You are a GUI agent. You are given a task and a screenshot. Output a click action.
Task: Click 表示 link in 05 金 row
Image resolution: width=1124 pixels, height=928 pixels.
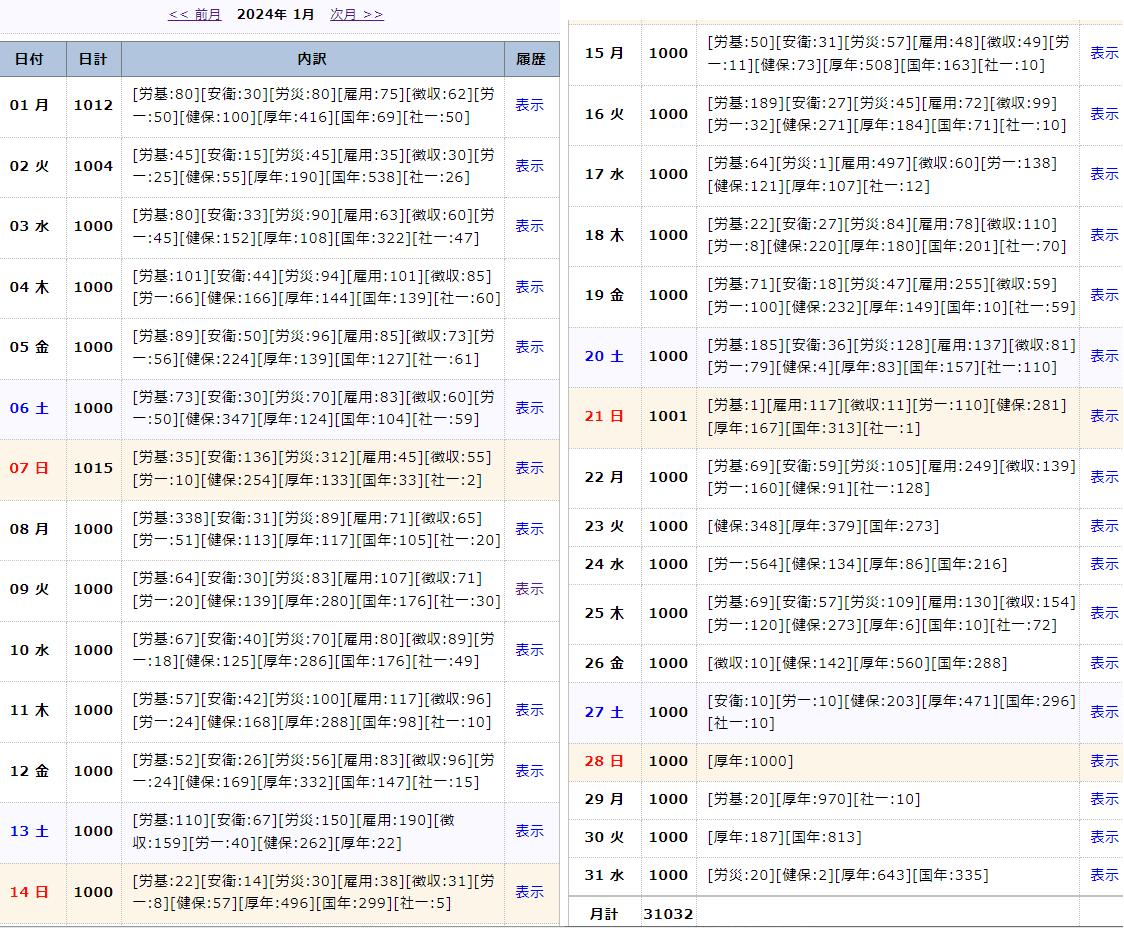(x=529, y=348)
